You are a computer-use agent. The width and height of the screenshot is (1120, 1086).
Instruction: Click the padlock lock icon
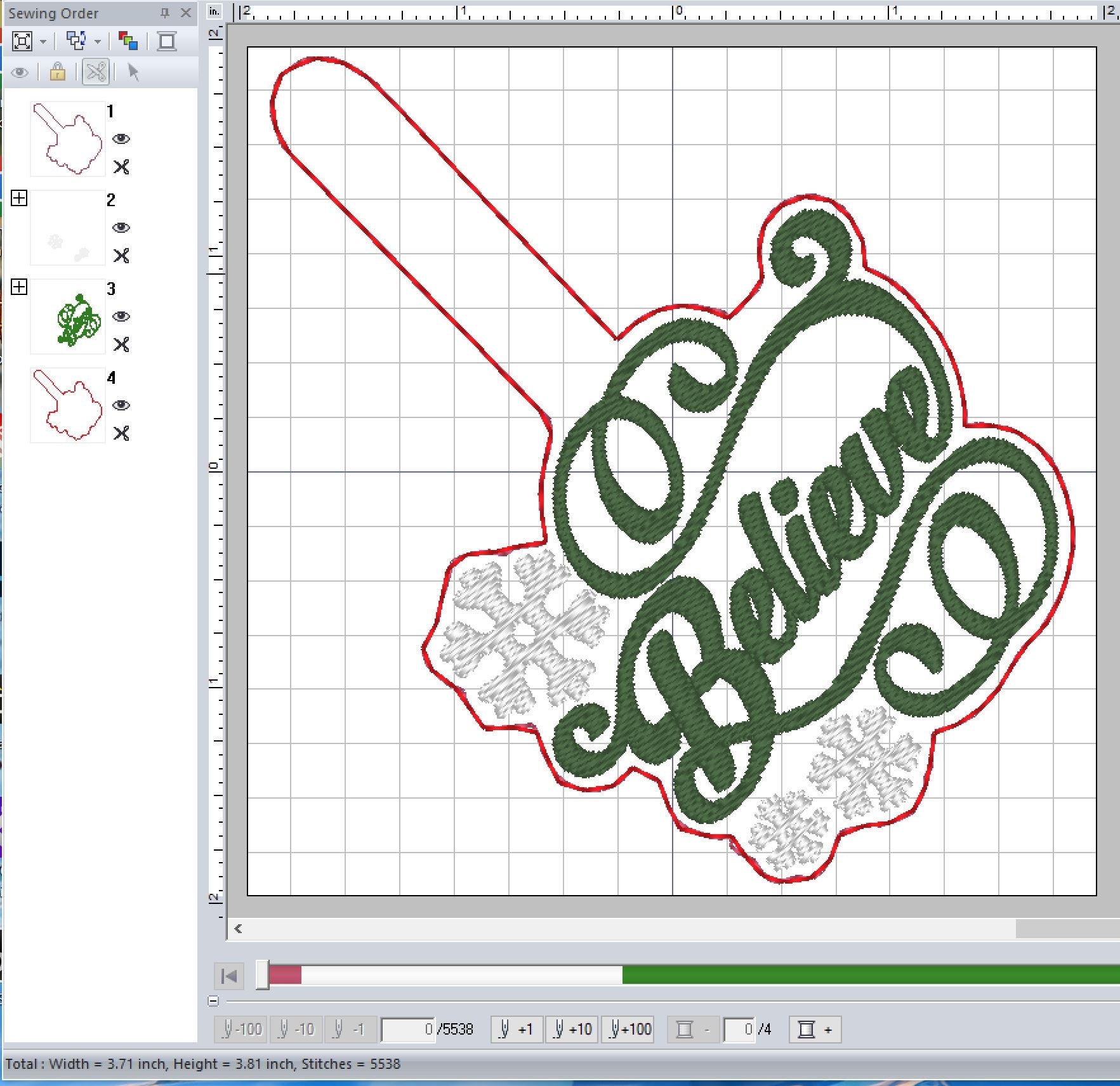(58, 72)
